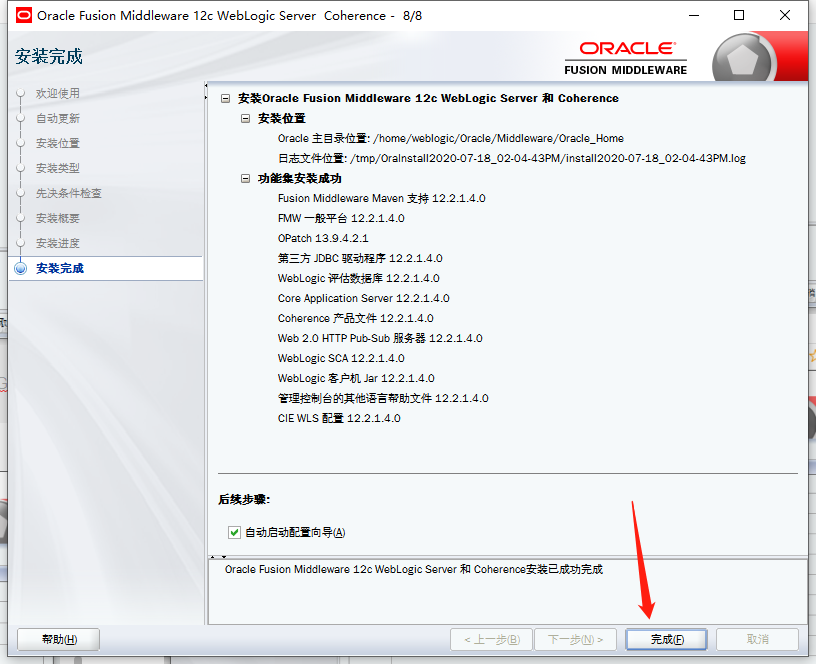Select 第三方 JDBC 驱动程序 row
This screenshot has height=664, width=816.
(x=360, y=258)
